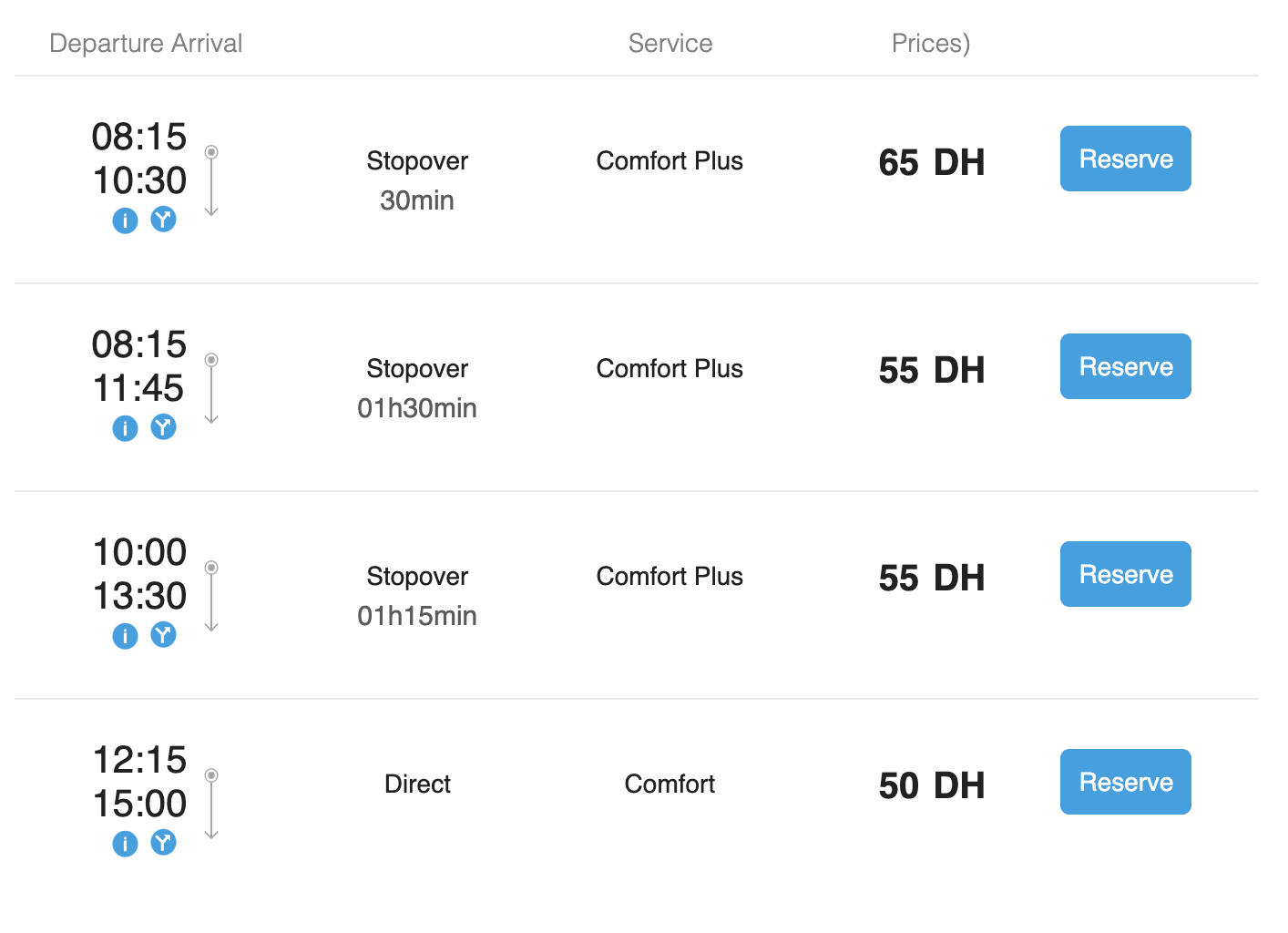
Task: Reserve the 08:15–11:45 55 DH trip
Action: (1125, 366)
